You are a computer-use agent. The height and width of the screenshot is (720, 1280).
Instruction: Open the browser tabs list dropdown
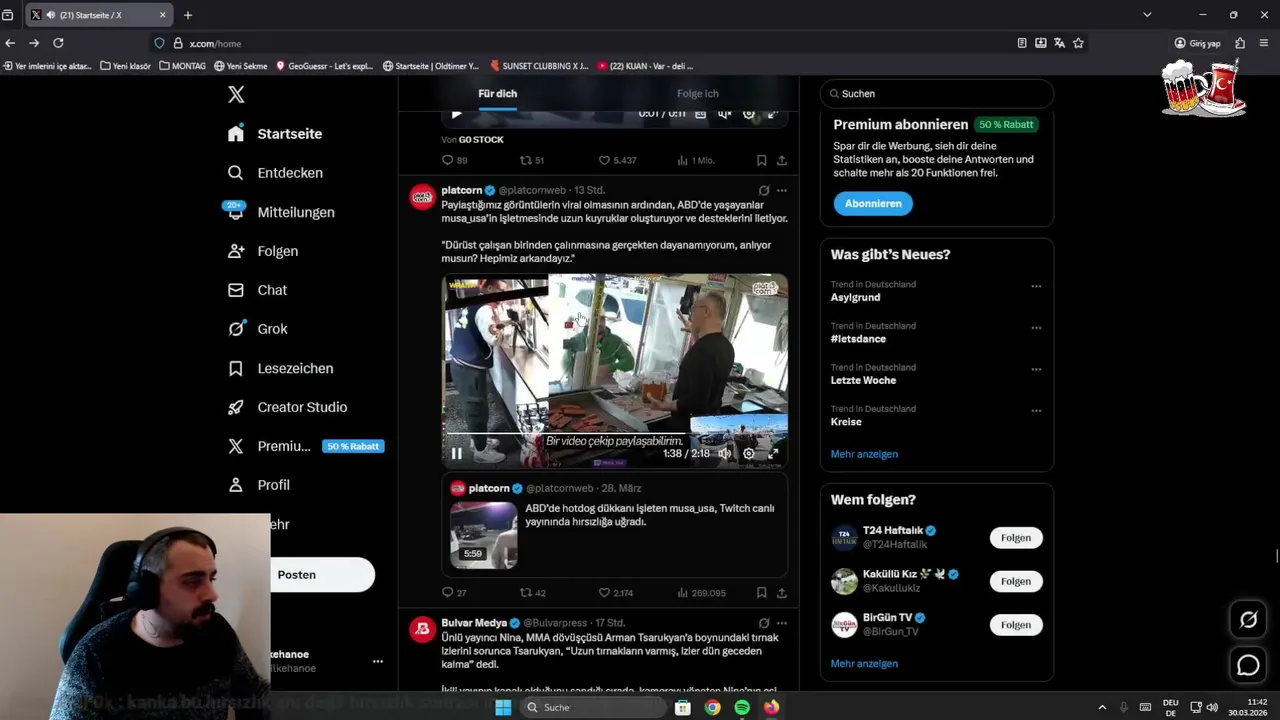tap(1147, 15)
